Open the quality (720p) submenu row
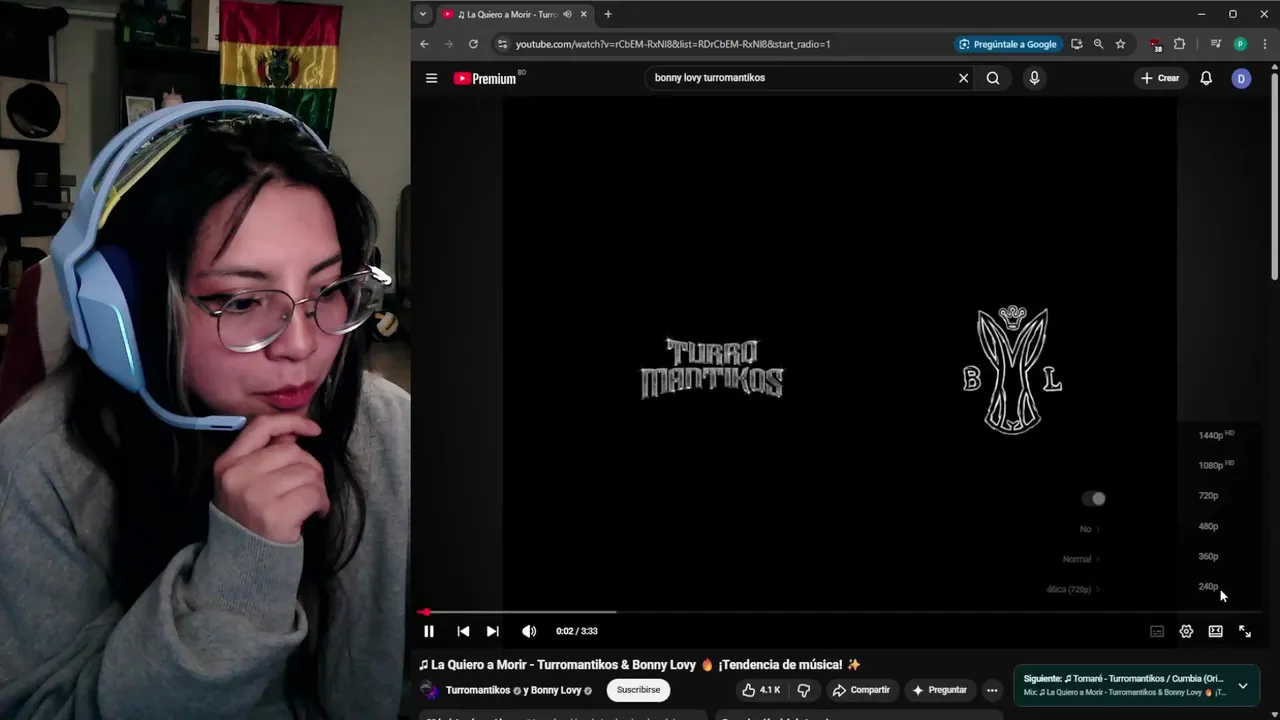The width and height of the screenshot is (1280, 720). [1072, 589]
